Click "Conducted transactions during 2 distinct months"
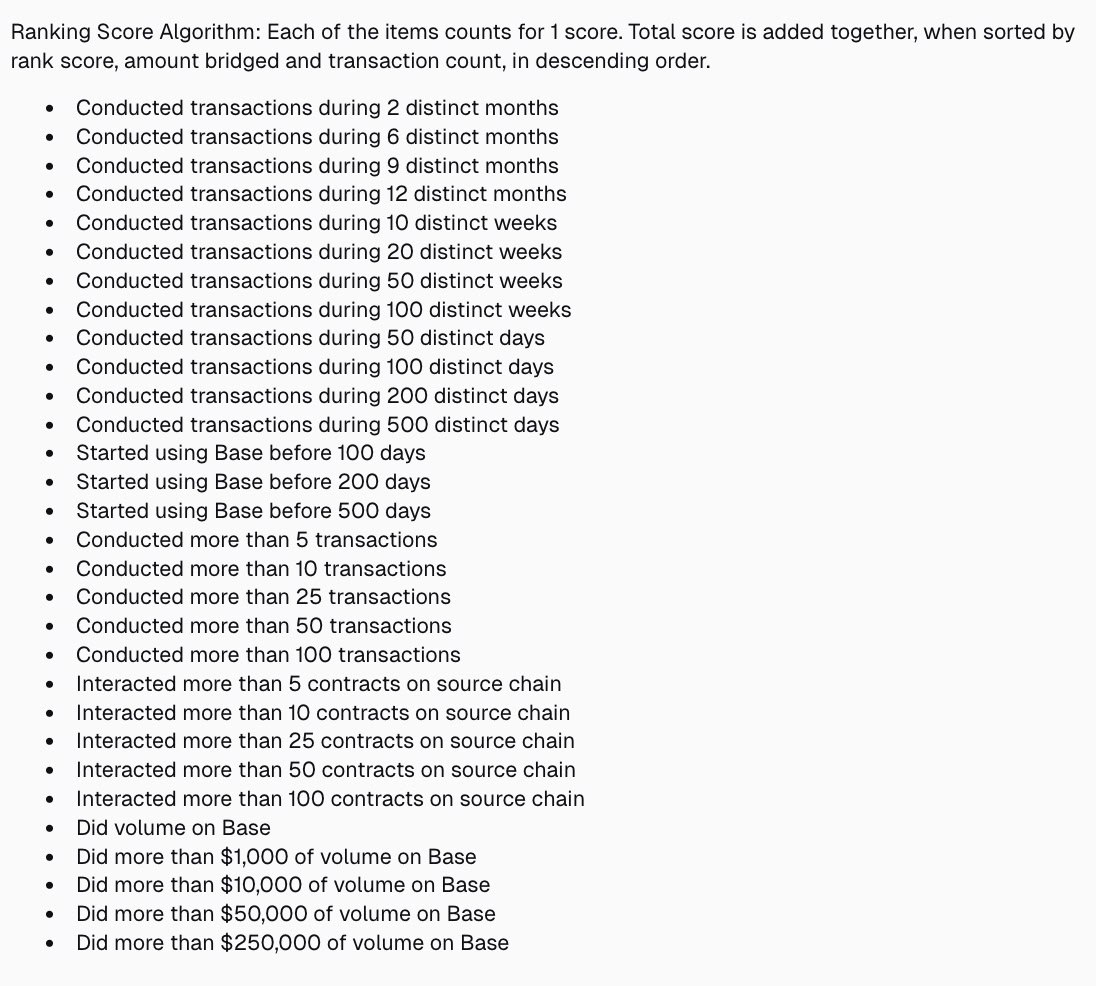This screenshot has width=1096, height=986. click(317, 108)
